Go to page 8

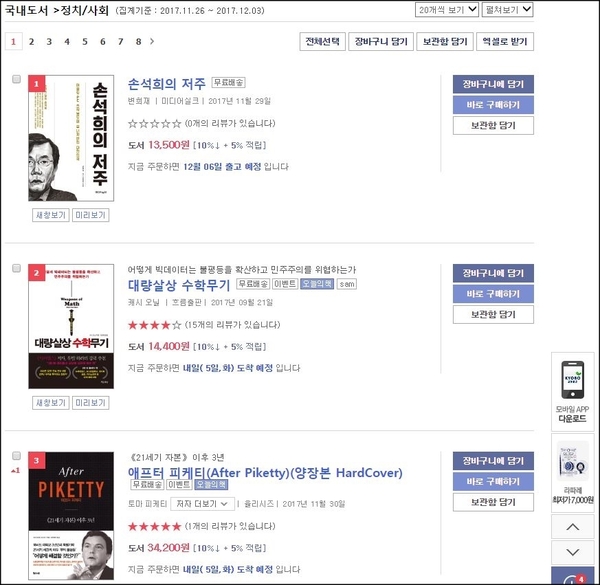pyautogui.click(x=139, y=41)
